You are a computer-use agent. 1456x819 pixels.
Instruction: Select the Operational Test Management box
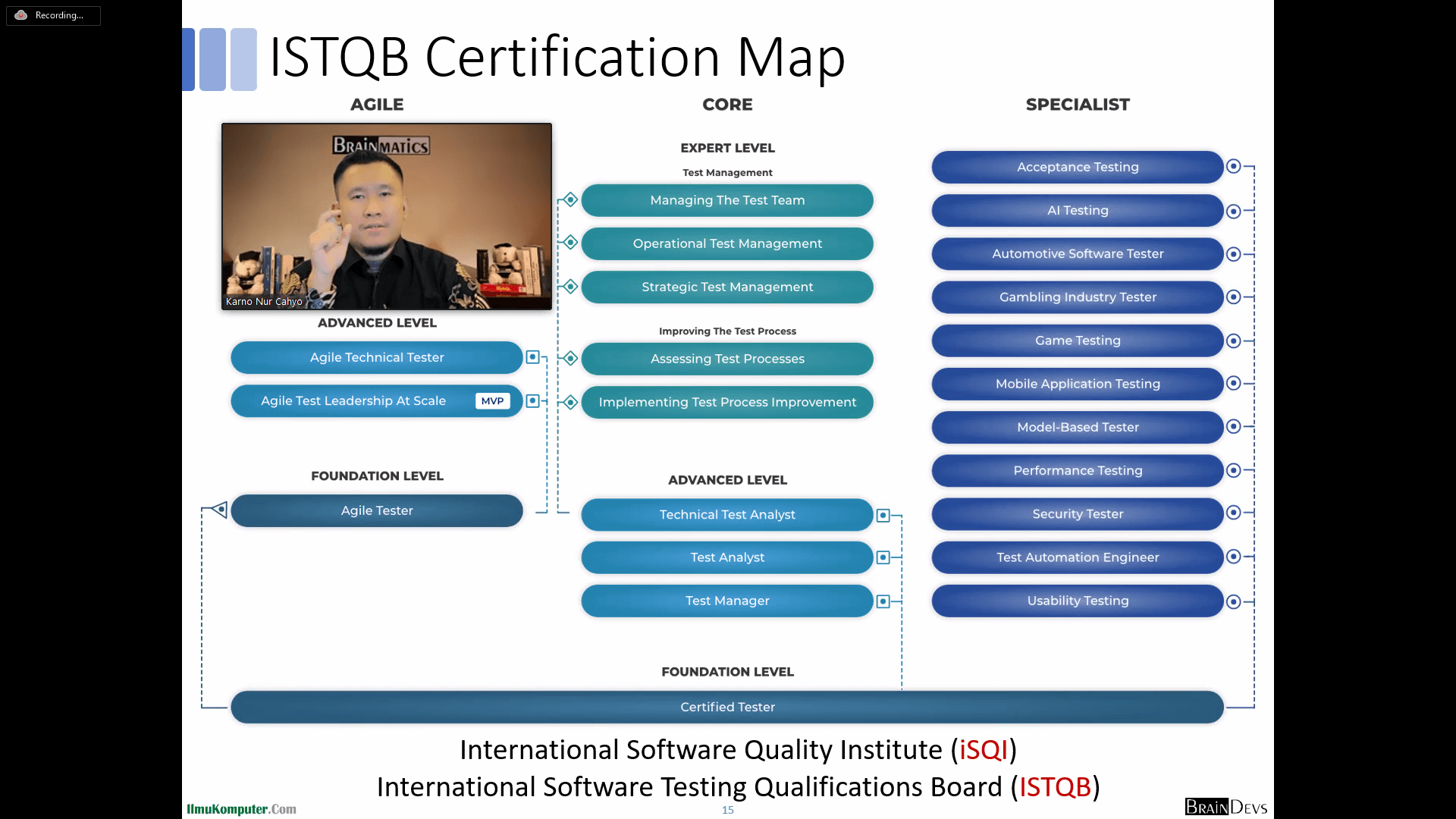726,244
